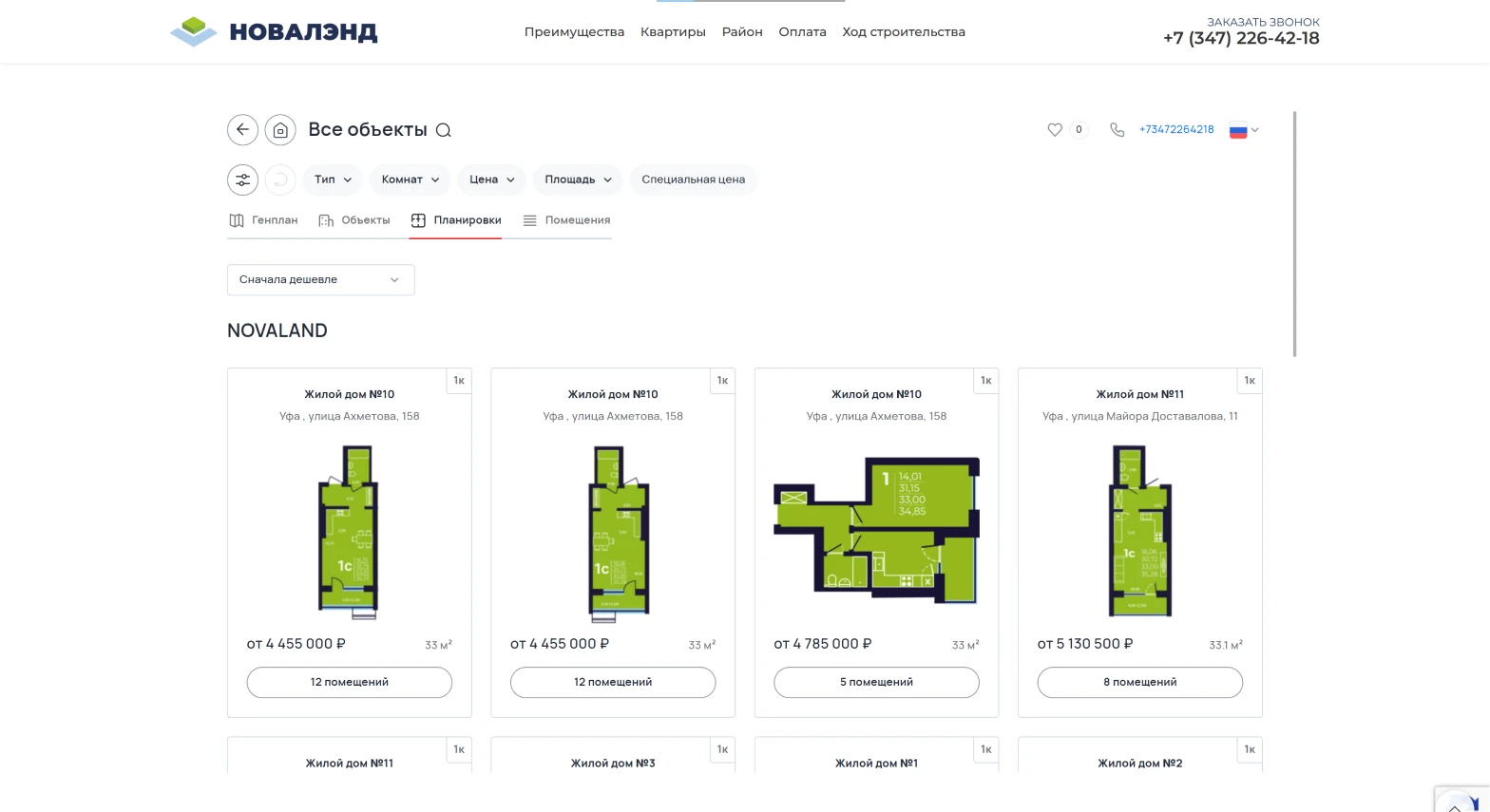
Task: Click the page scrollbar on the right
Action: [1294, 234]
